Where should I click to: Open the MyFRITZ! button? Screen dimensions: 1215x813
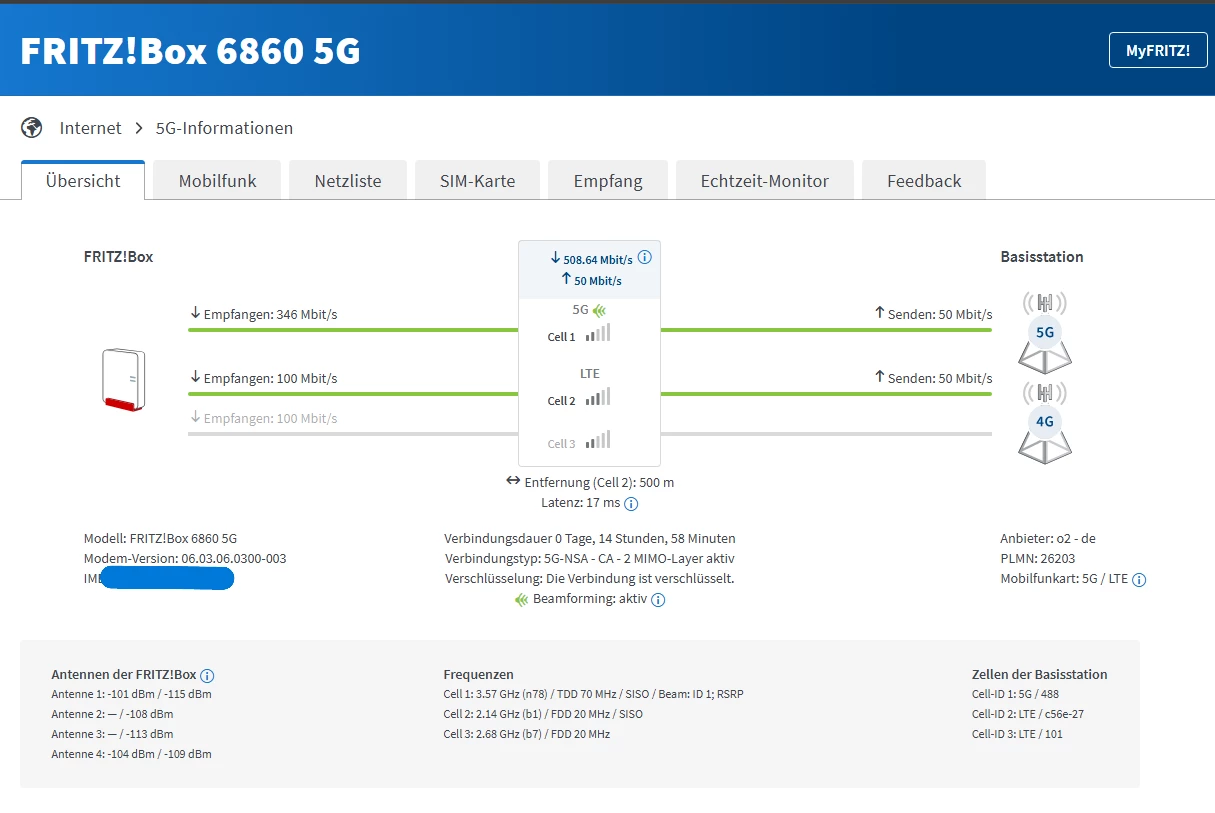[1157, 50]
